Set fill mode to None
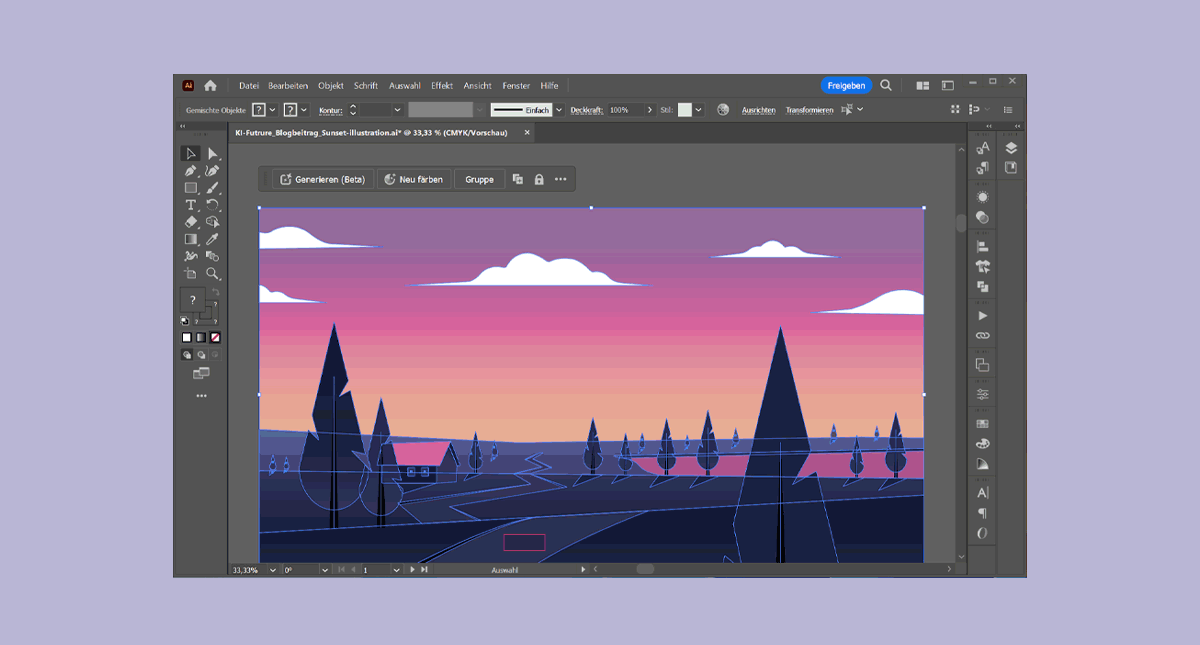Screen dimensions: 1200x645 click(x=215, y=338)
